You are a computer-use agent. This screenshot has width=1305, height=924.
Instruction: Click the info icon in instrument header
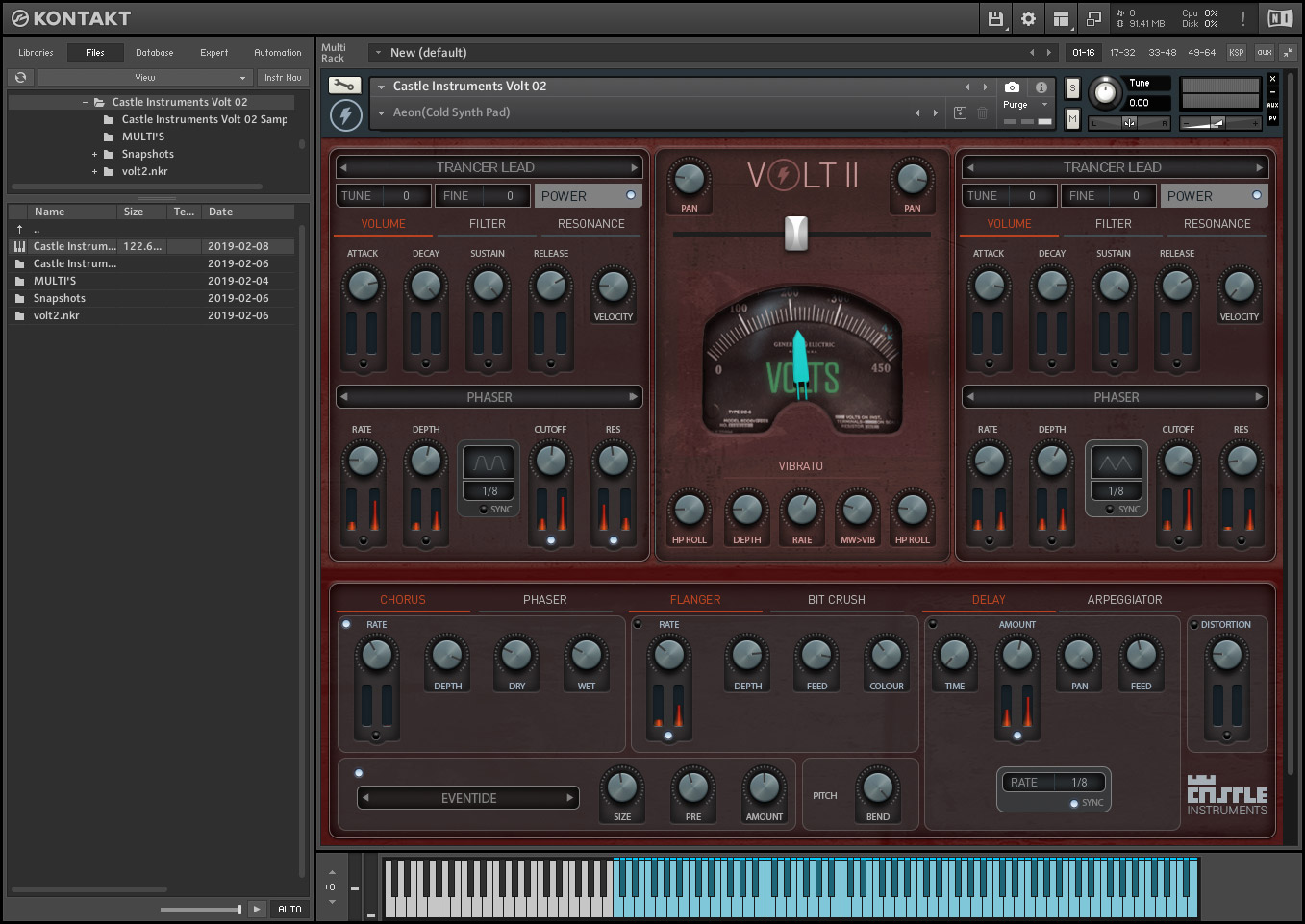click(x=1041, y=87)
